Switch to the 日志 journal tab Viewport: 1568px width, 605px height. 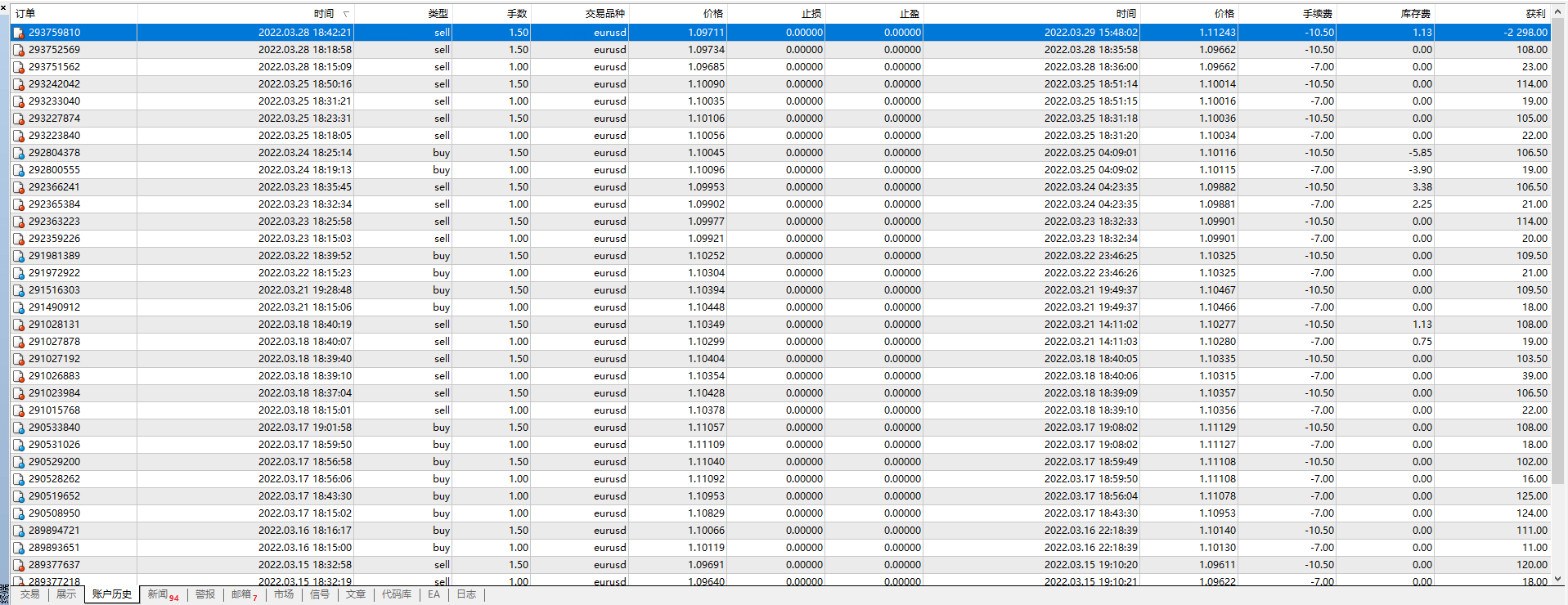pos(466,594)
